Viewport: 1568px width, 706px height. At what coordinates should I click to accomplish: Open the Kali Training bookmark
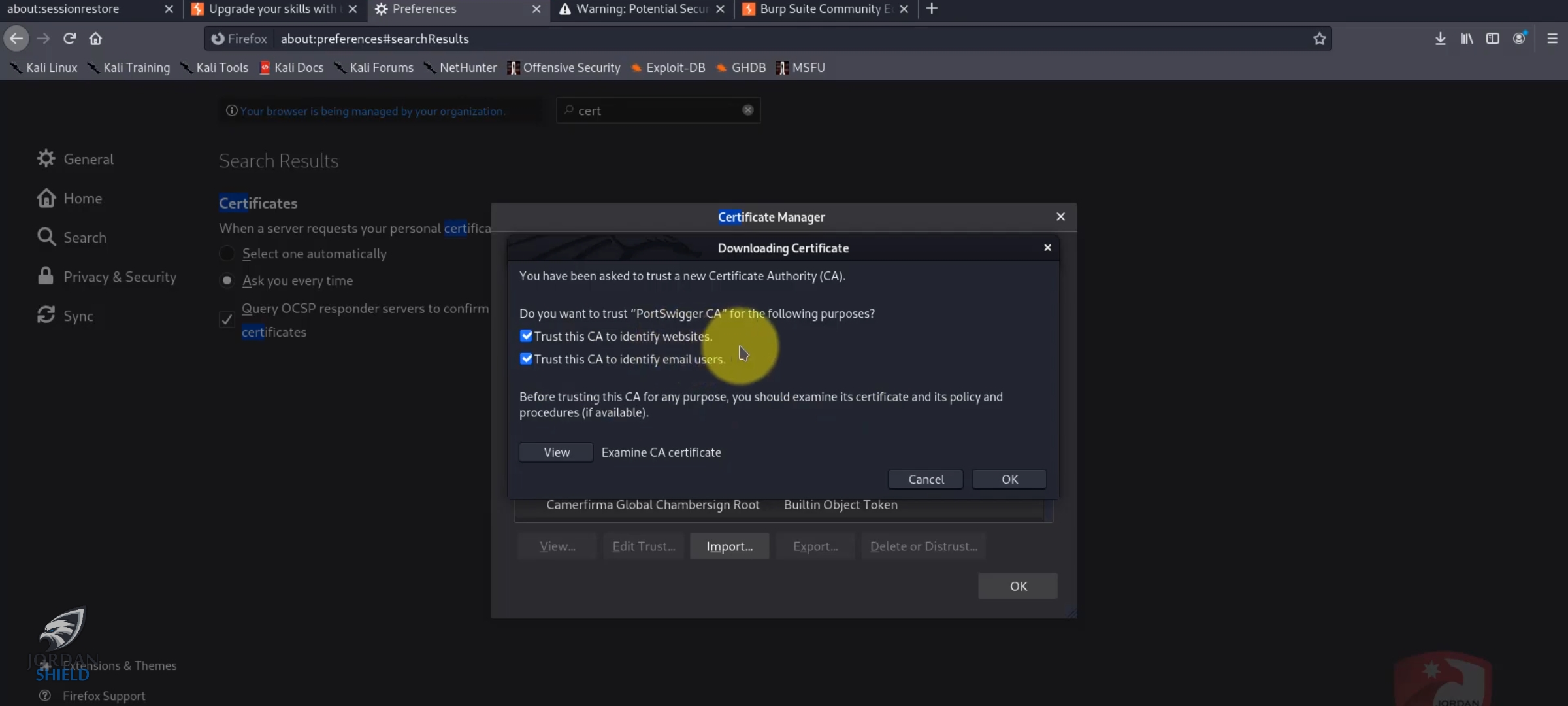pos(129,67)
